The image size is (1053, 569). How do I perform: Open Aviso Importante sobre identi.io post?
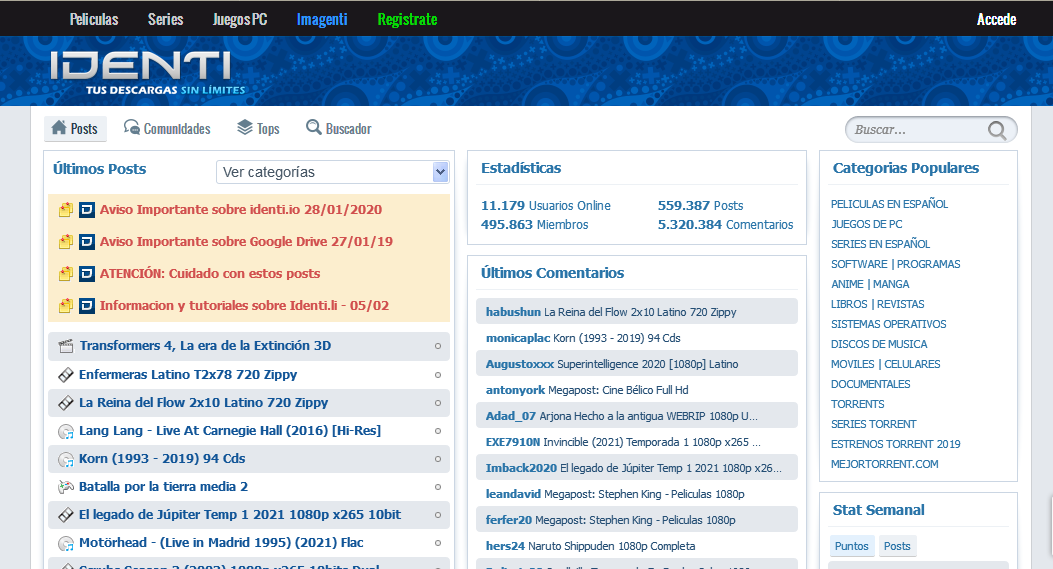click(240, 210)
